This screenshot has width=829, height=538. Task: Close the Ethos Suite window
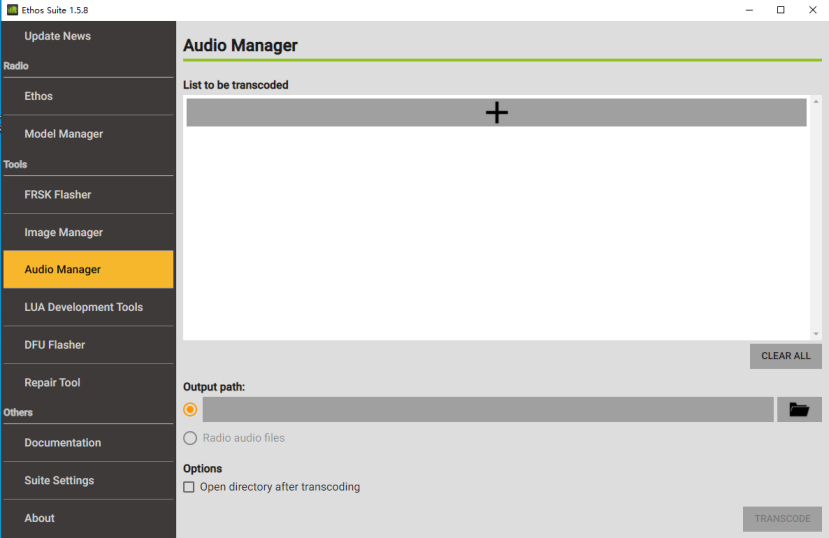(x=813, y=10)
